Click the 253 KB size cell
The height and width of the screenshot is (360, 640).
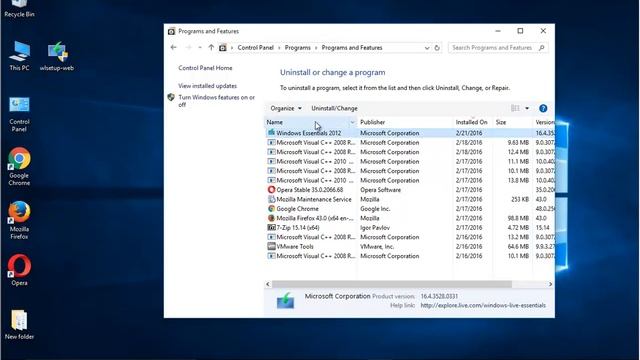(x=520, y=199)
